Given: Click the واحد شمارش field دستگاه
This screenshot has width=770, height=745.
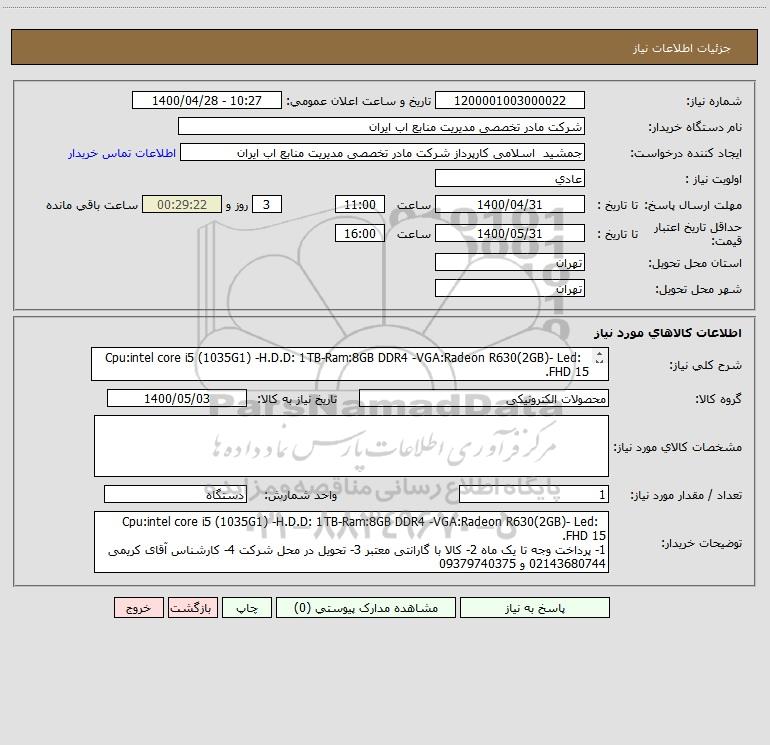Looking at the screenshot, I should click(175, 494).
